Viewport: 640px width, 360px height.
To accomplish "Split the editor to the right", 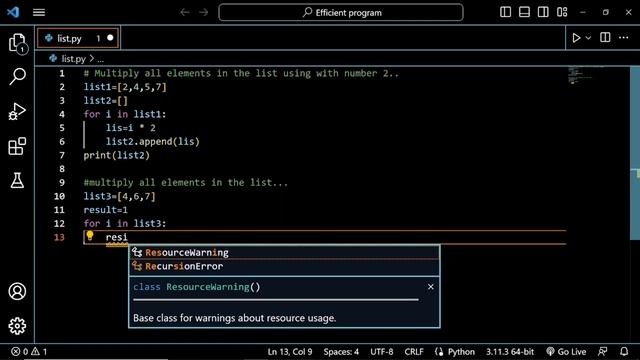I will pyautogui.click(x=605, y=38).
